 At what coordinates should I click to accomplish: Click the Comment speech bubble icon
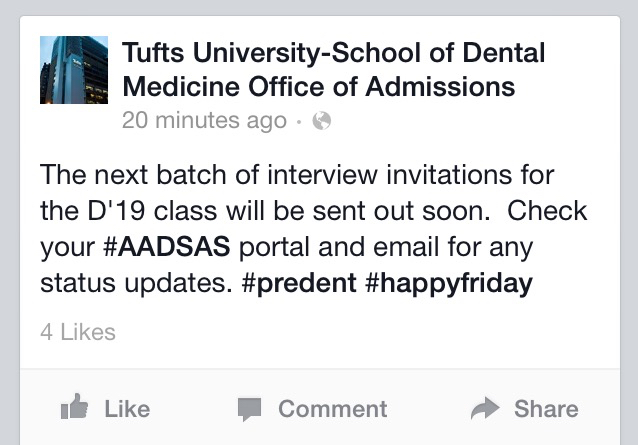249,408
